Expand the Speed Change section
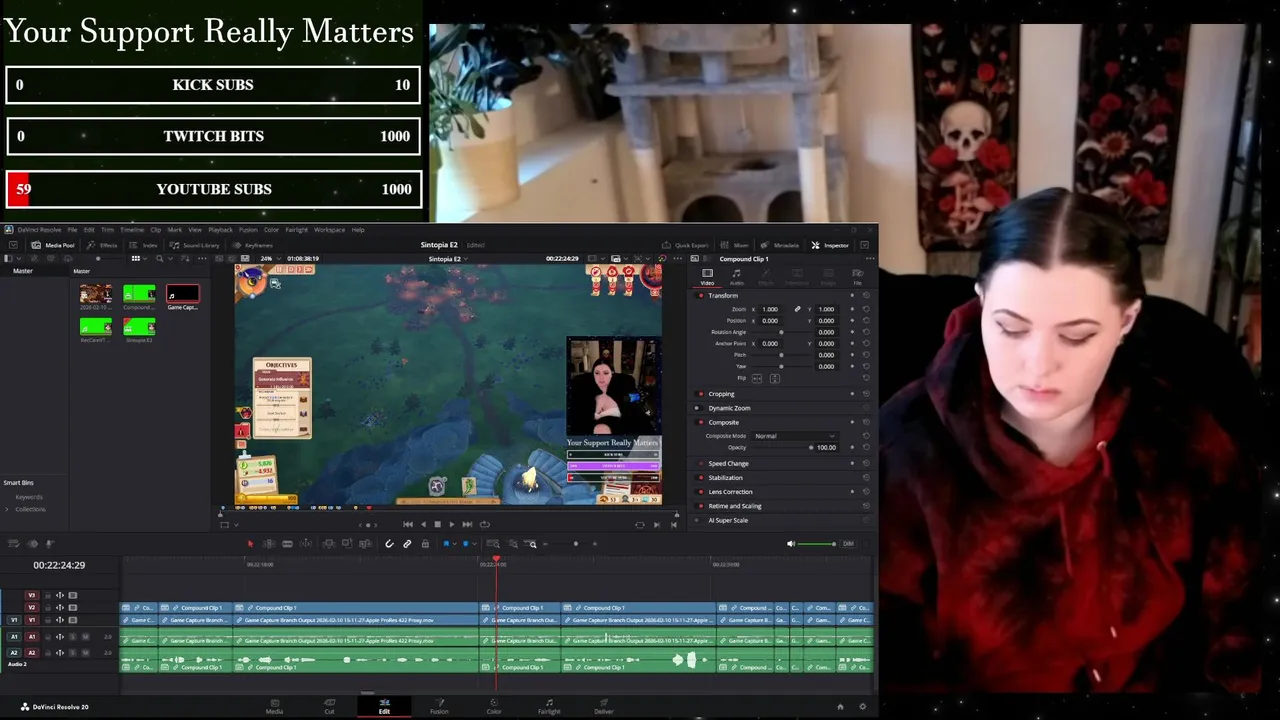Viewport: 1280px width, 720px height. coord(728,464)
